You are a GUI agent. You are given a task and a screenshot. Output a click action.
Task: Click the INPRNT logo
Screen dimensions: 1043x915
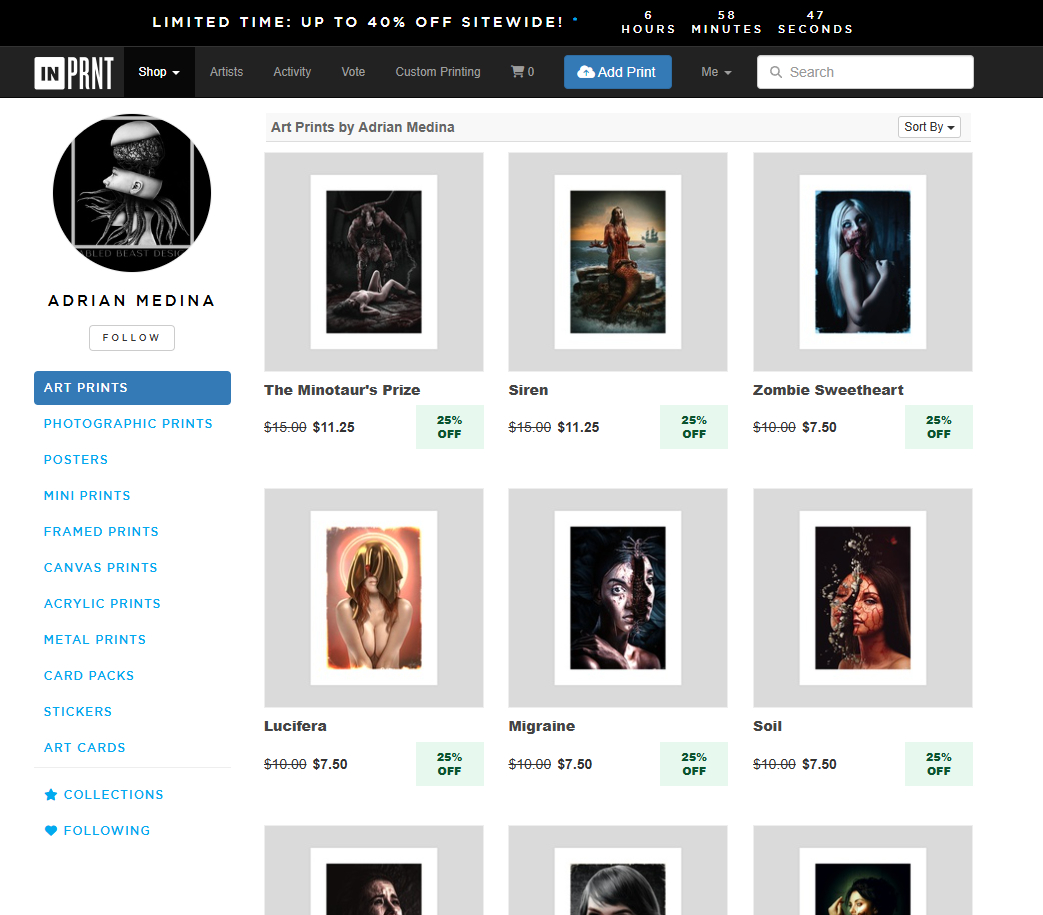(x=74, y=72)
